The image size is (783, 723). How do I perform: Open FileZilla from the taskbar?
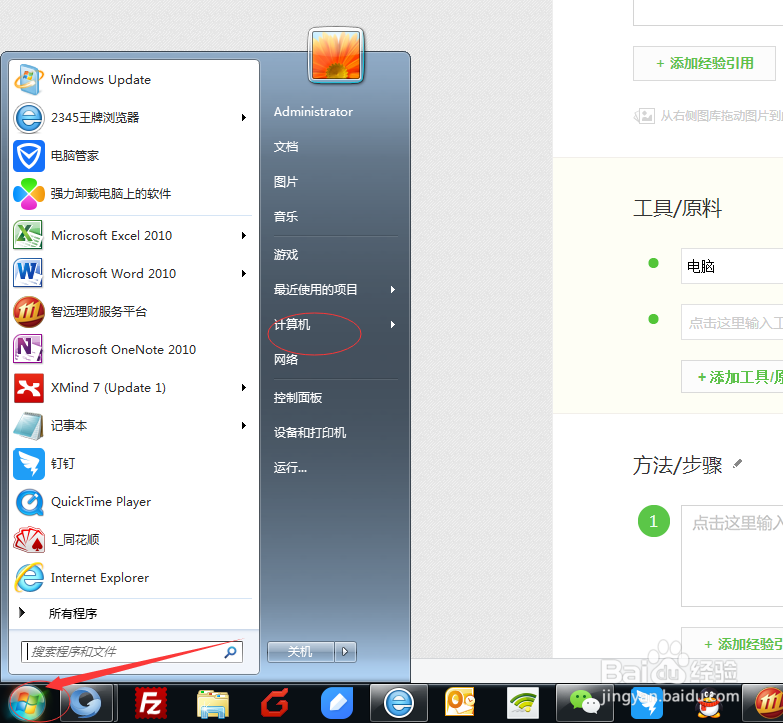point(151,704)
